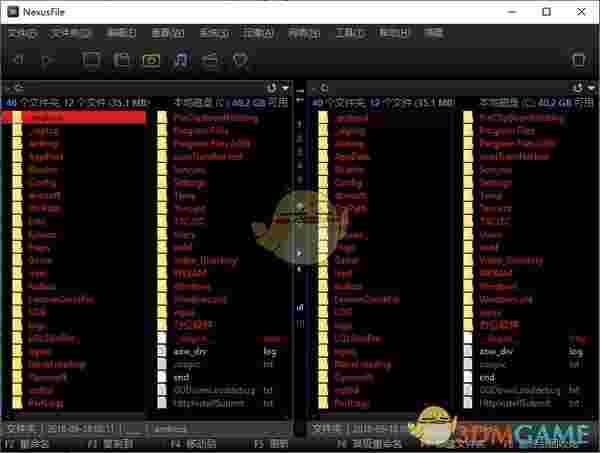Screen dimensions: 600x453
Task: Click the heart favorites toolbar icon
Action: point(241,60)
